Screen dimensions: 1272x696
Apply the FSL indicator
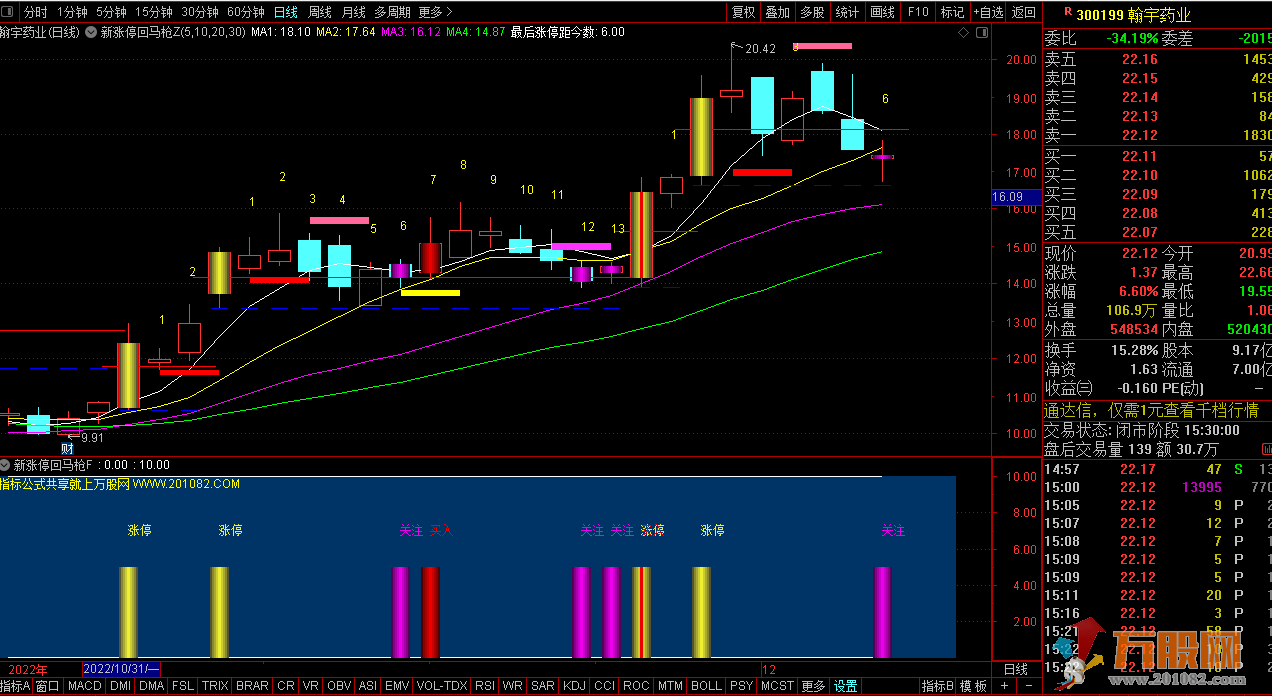point(183,686)
